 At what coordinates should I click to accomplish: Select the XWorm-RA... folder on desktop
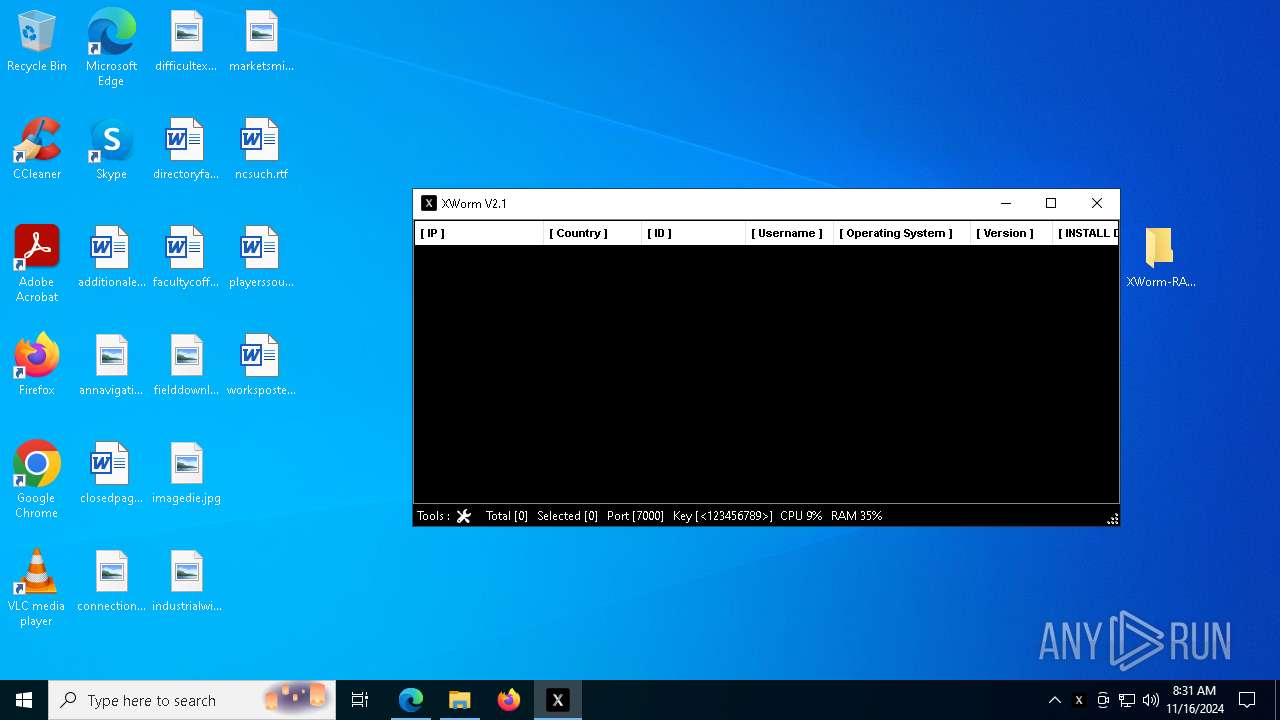pos(1161,257)
